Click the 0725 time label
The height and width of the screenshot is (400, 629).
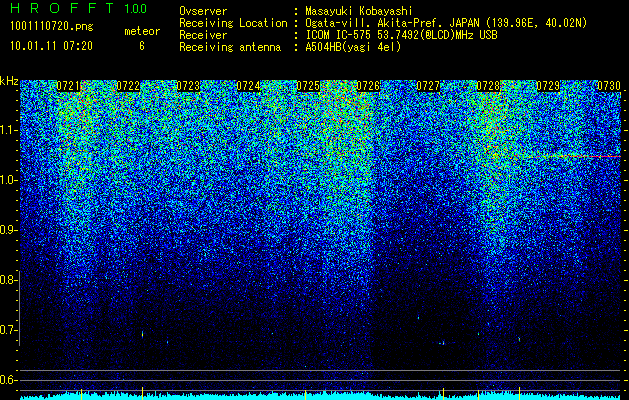click(308, 86)
